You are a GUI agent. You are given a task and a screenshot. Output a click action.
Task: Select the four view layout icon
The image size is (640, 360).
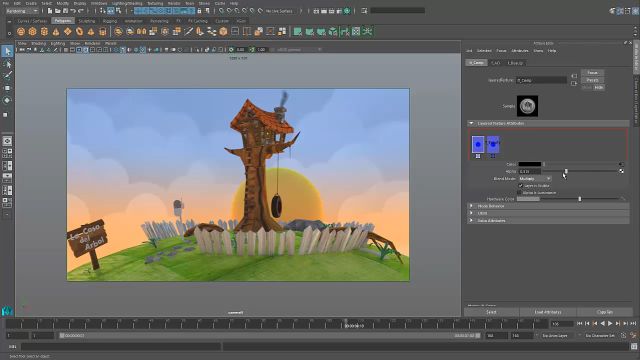point(7,153)
